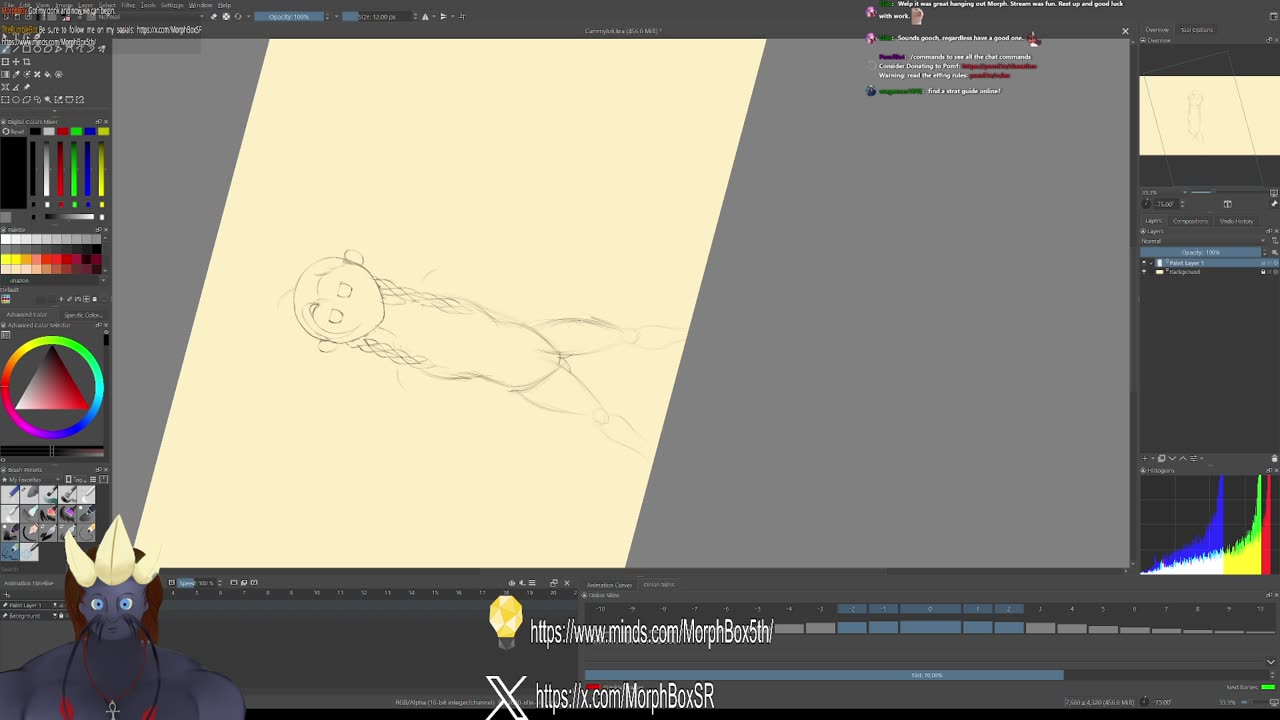Toggle vertical mirror tool
Screen dimensions: 1280x720
(443, 16)
